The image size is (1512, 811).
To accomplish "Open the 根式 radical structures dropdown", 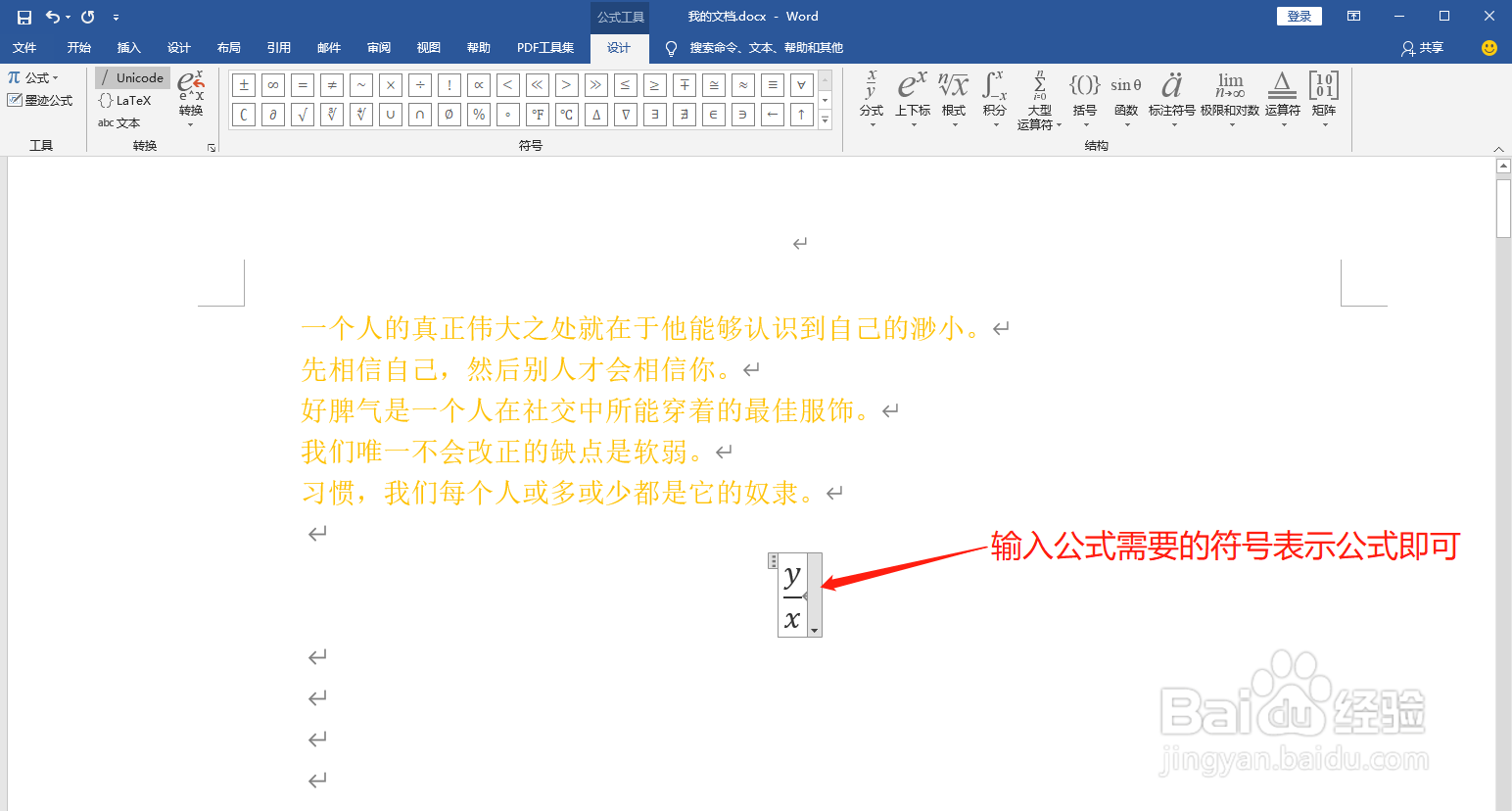I will click(x=954, y=98).
